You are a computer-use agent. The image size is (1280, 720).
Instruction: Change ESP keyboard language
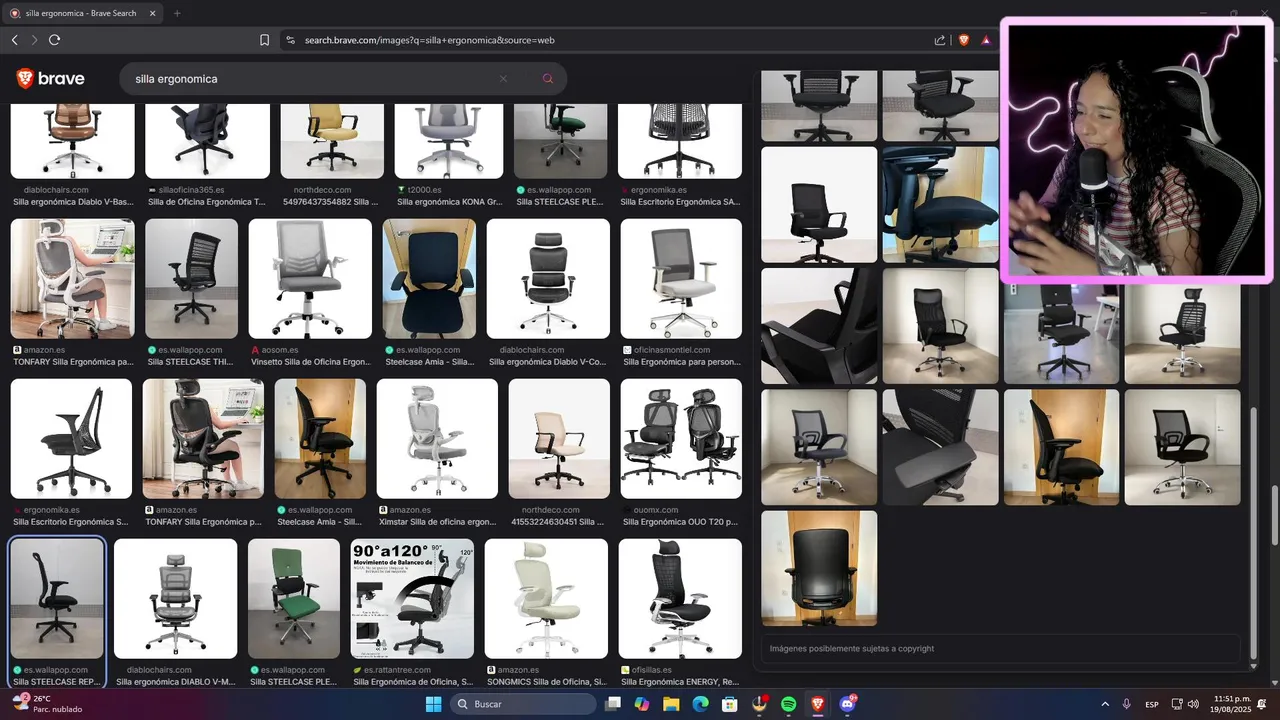click(x=1152, y=704)
